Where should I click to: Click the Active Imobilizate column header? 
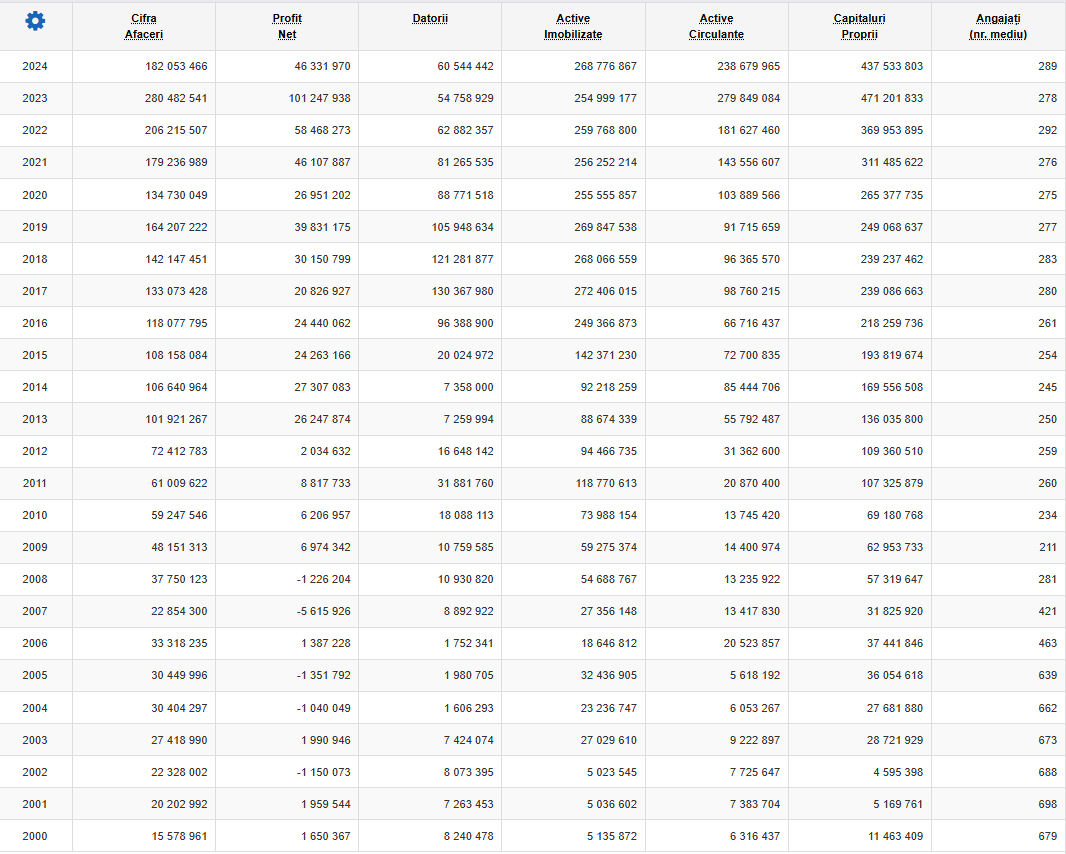(573, 27)
